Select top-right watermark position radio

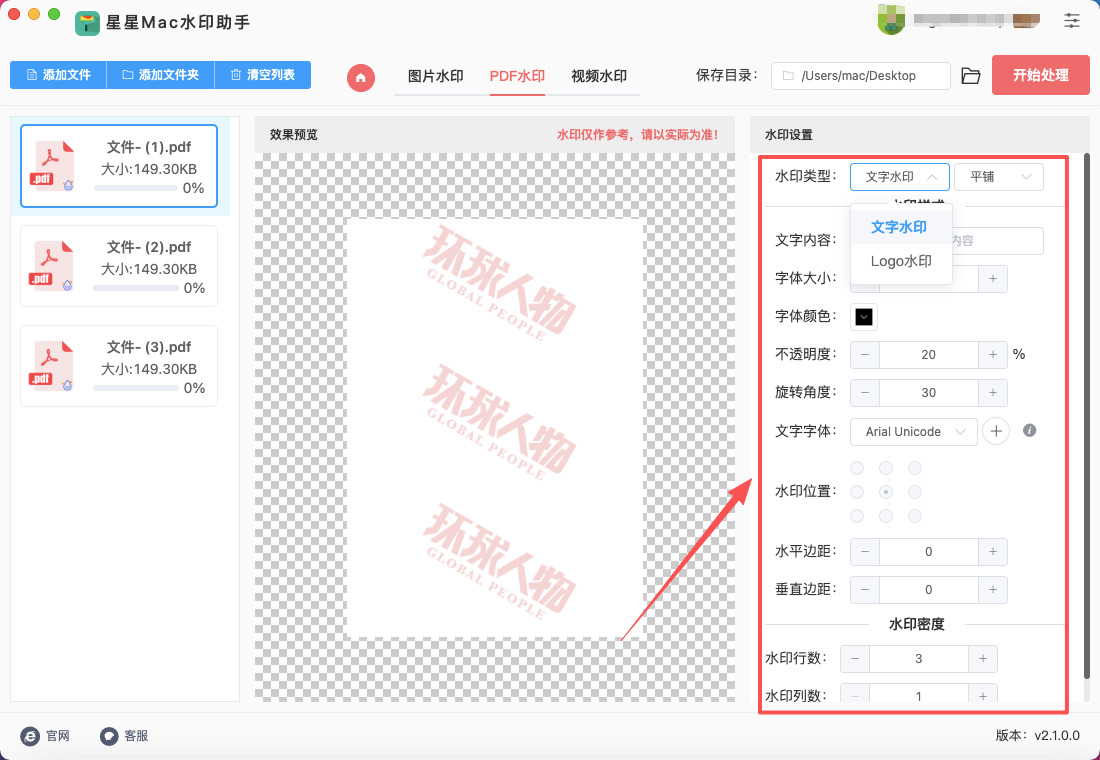coord(915,468)
